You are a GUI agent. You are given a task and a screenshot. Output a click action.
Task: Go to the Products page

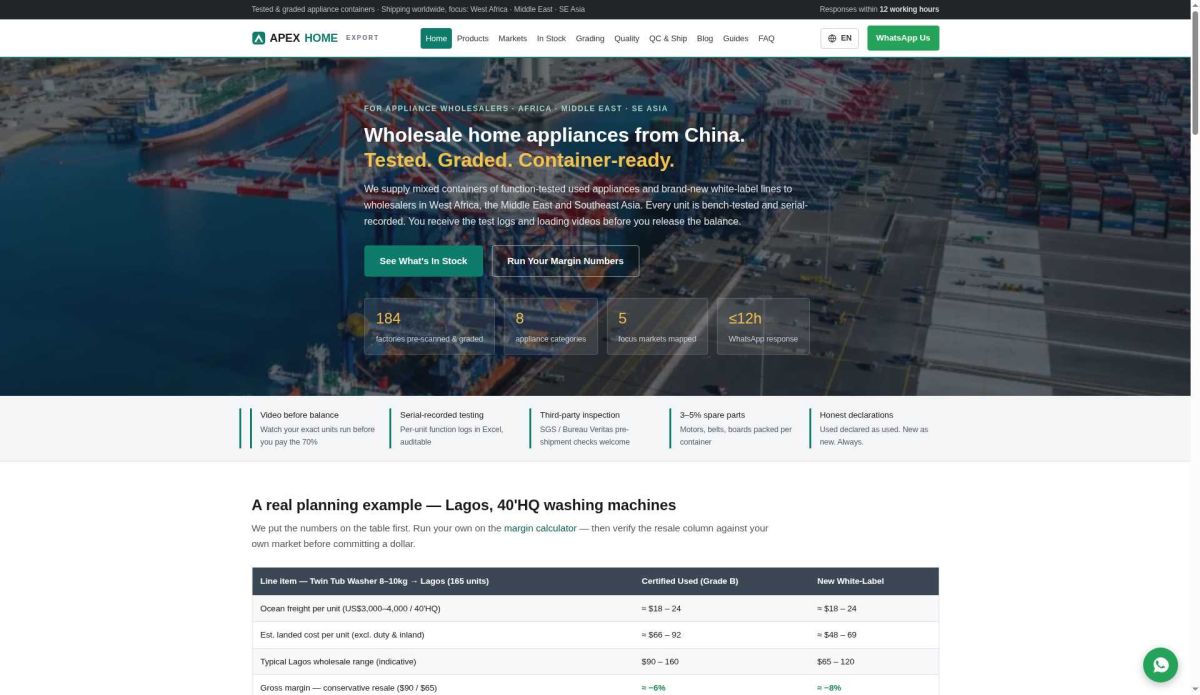point(473,38)
